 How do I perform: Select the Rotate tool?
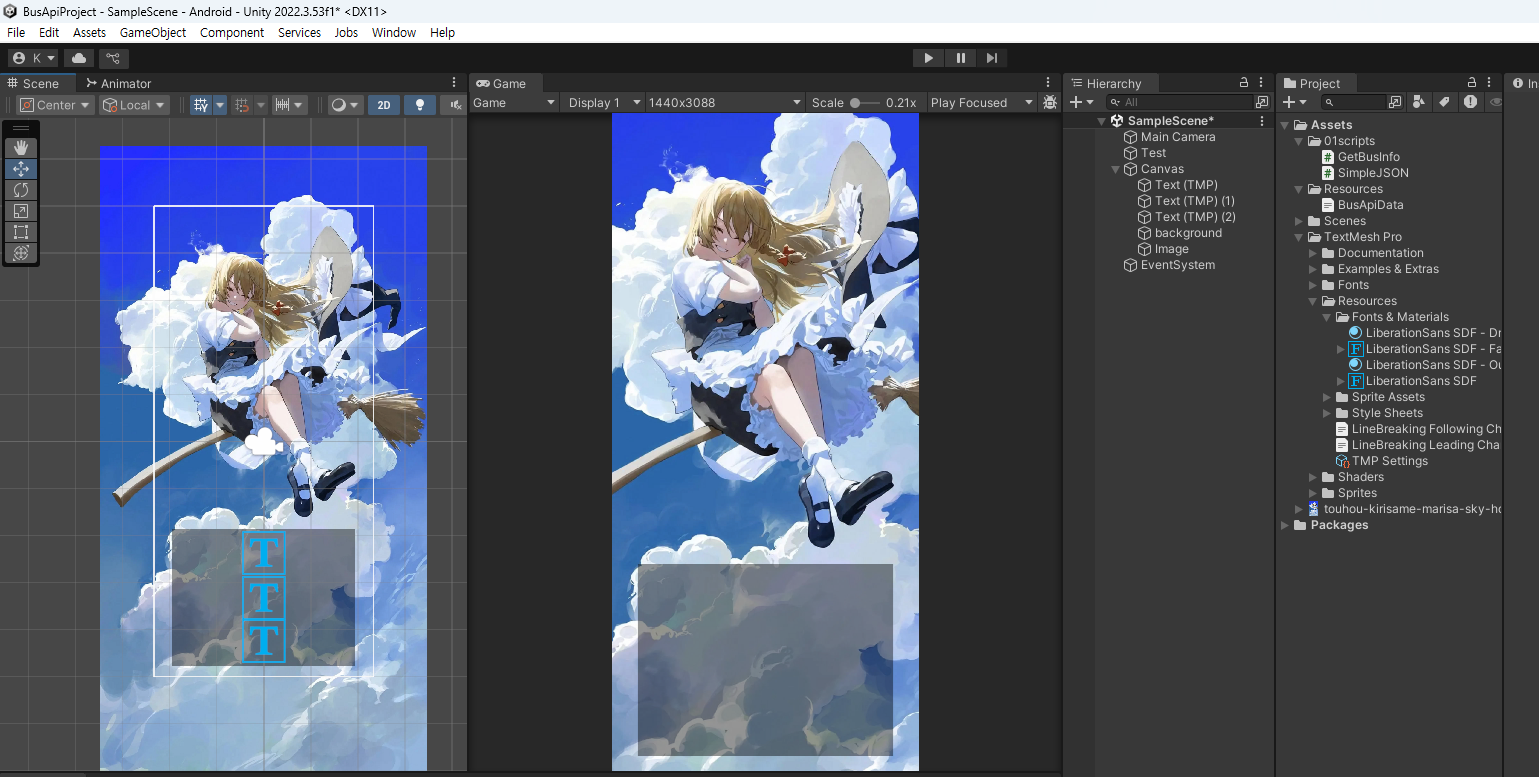[x=21, y=190]
